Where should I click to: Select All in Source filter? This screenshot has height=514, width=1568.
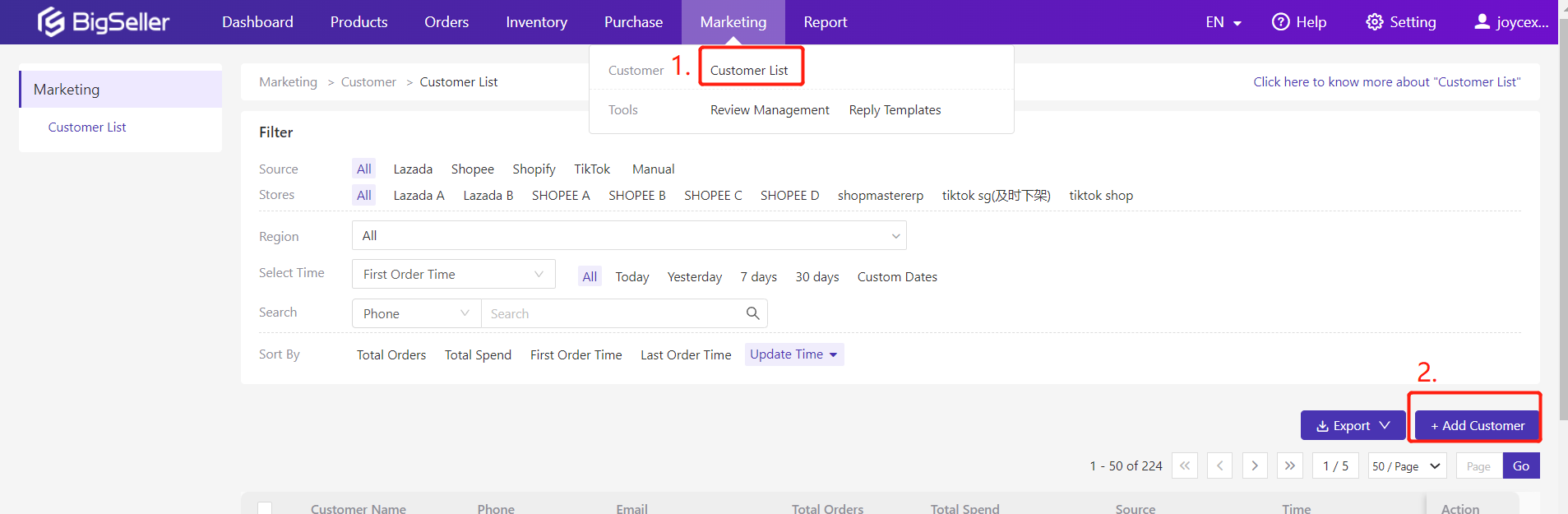tap(364, 169)
